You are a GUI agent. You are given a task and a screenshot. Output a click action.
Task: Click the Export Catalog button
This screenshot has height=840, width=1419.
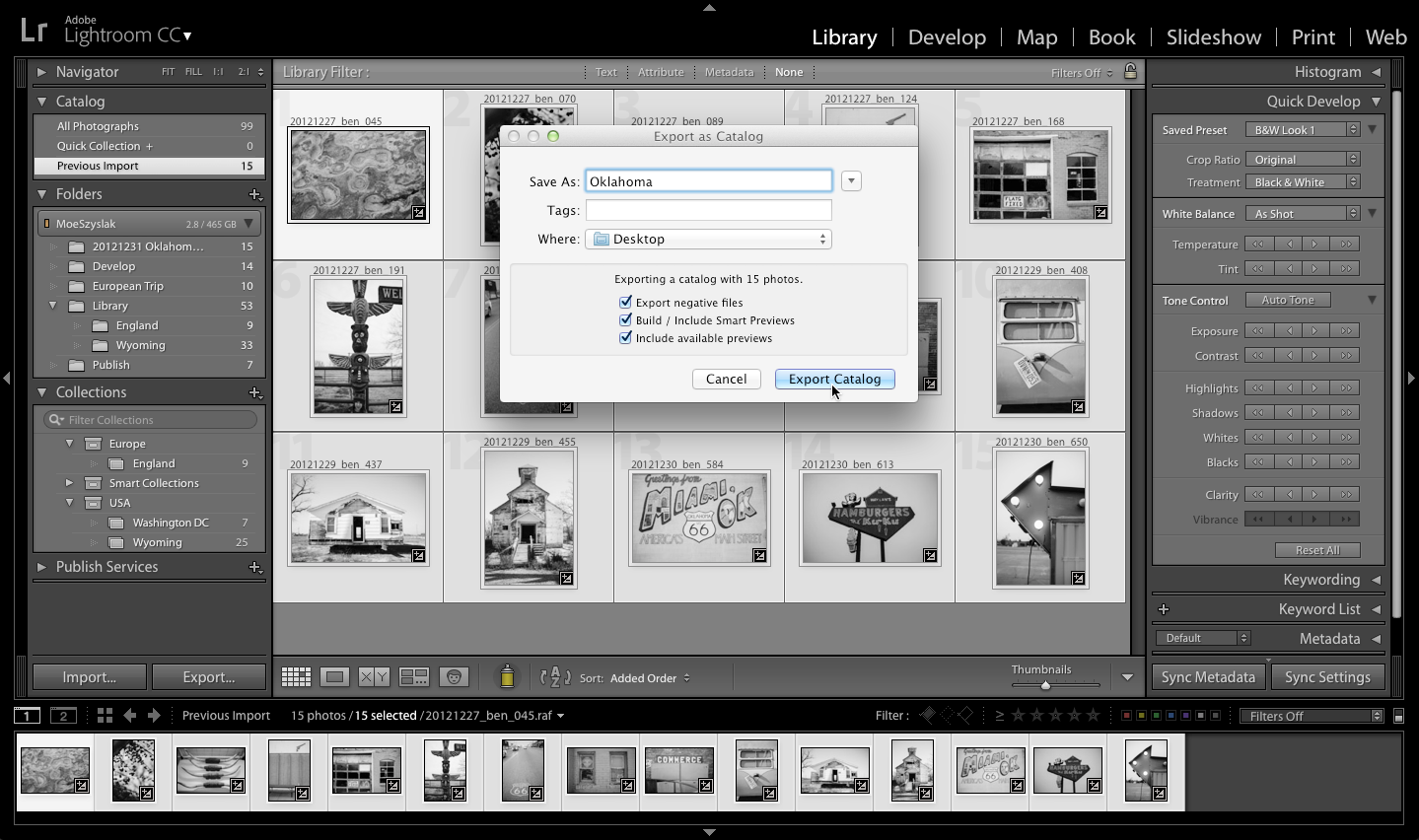tap(834, 379)
